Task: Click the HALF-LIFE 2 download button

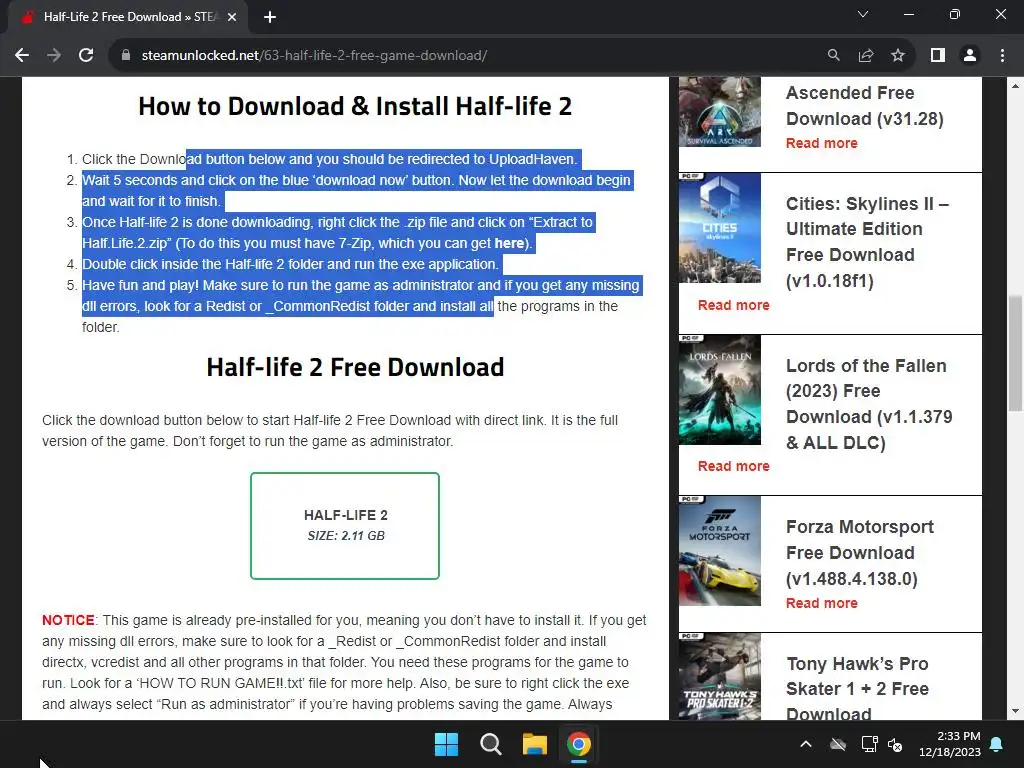Action: point(345,526)
